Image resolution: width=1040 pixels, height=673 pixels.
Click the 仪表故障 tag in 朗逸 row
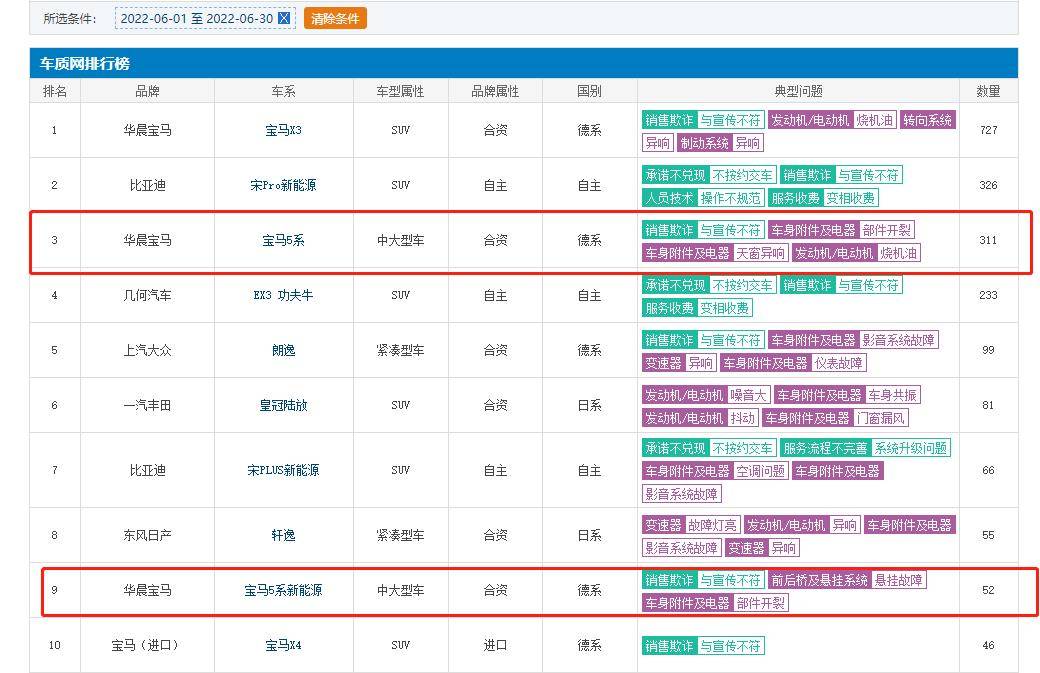point(838,363)
